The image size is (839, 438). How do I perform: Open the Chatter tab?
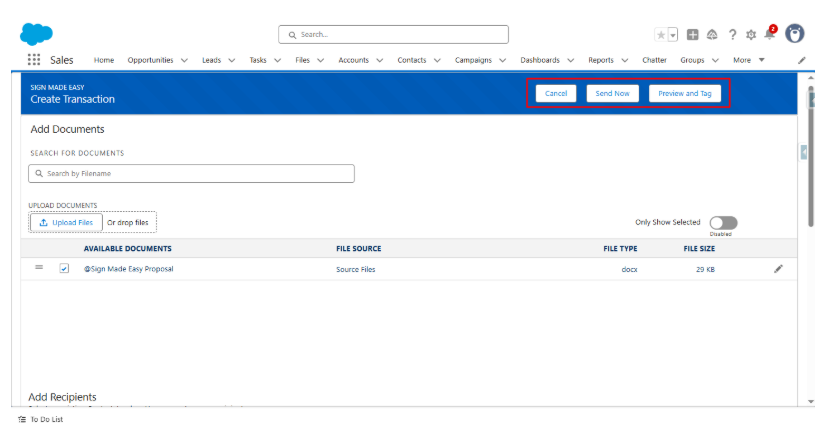click(654, 60)
